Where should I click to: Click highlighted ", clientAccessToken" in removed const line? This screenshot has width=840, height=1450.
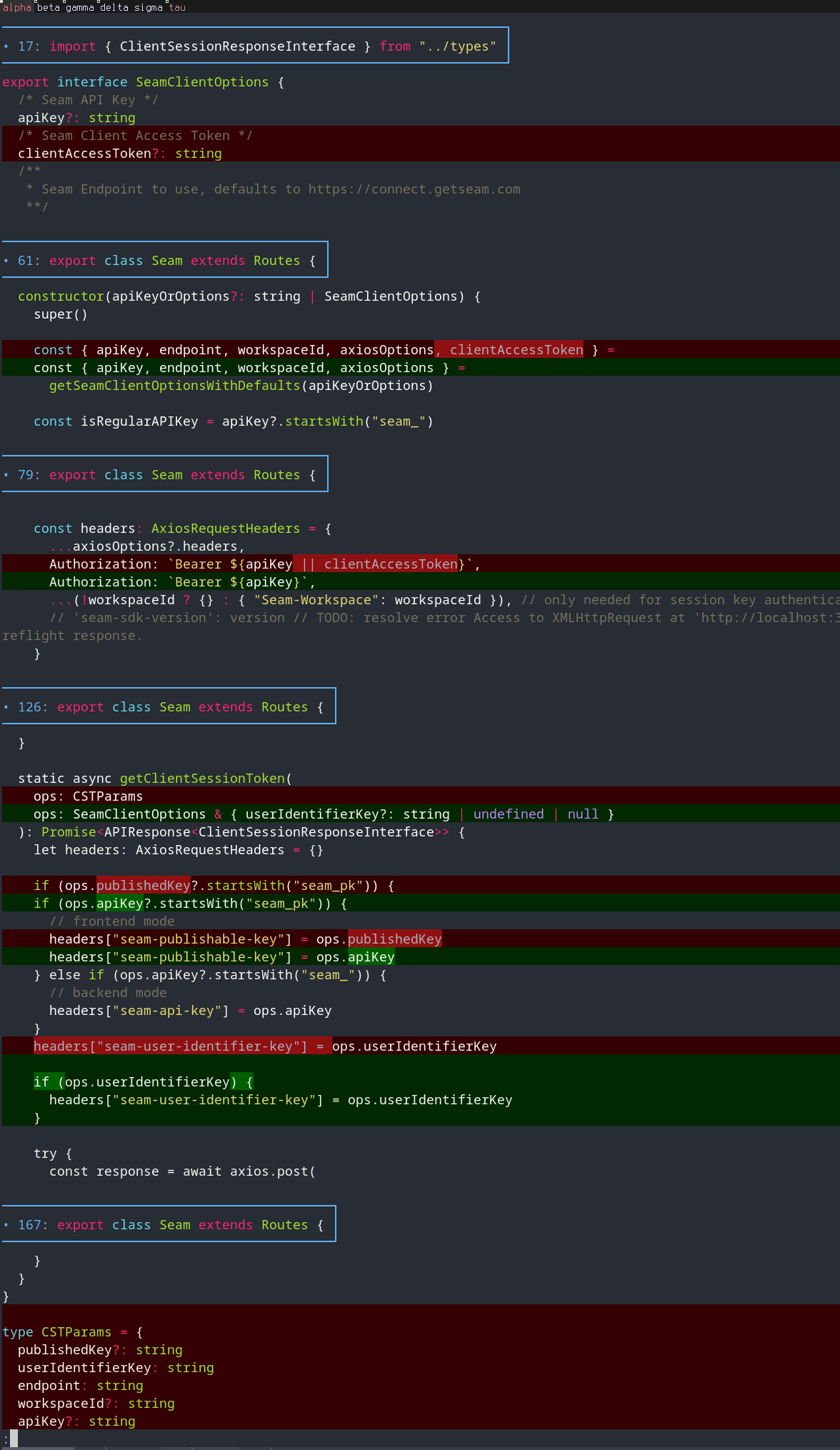(509, 350)
